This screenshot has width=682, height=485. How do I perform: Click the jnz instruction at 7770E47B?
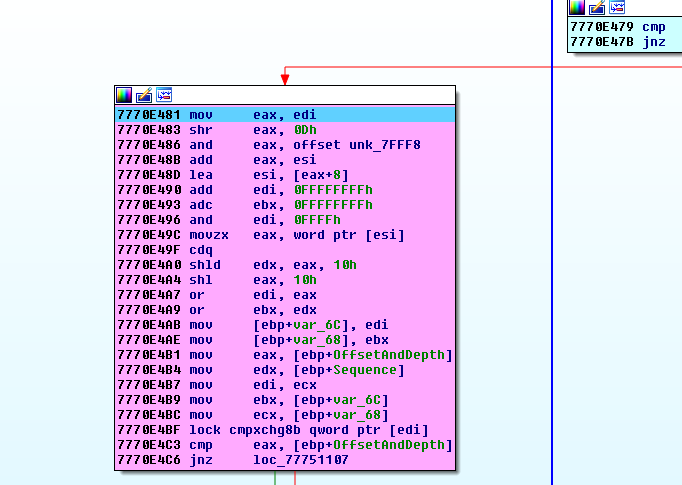(x=654, y=41)
